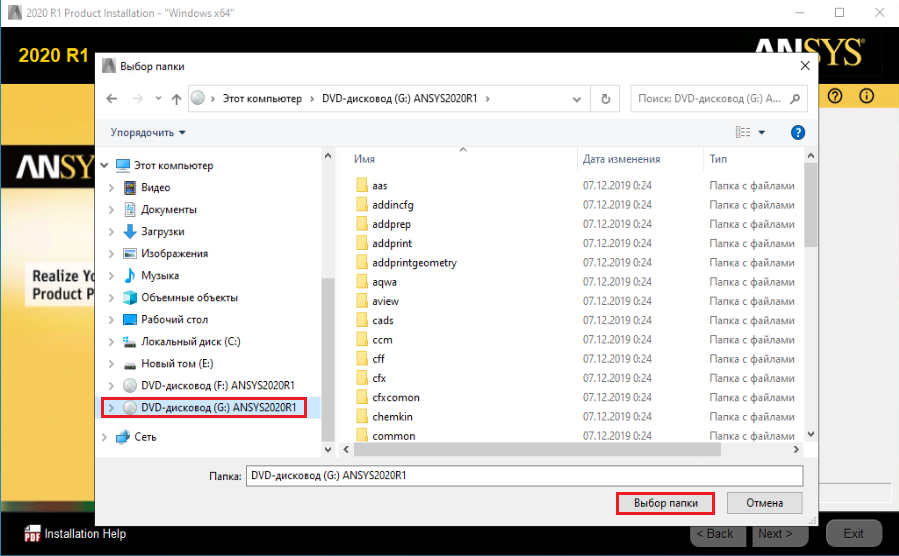Expand the Документы tree node

point(111,210)
